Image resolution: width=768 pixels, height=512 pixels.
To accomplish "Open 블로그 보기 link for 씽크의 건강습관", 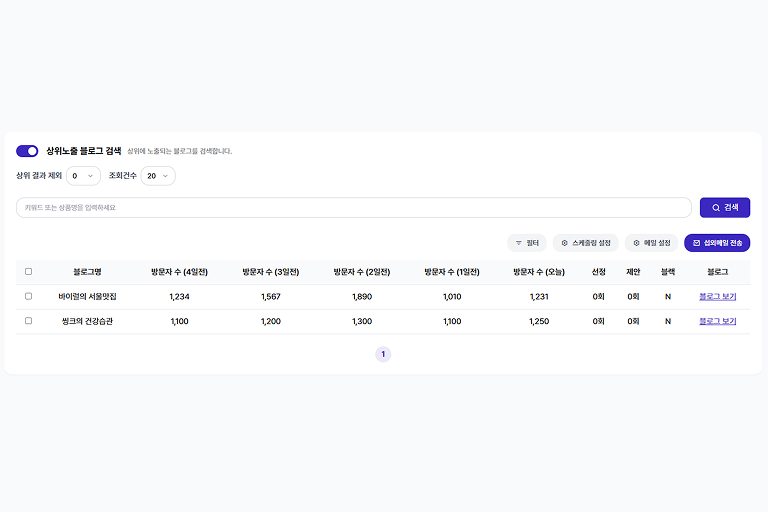I will (718, 321).
